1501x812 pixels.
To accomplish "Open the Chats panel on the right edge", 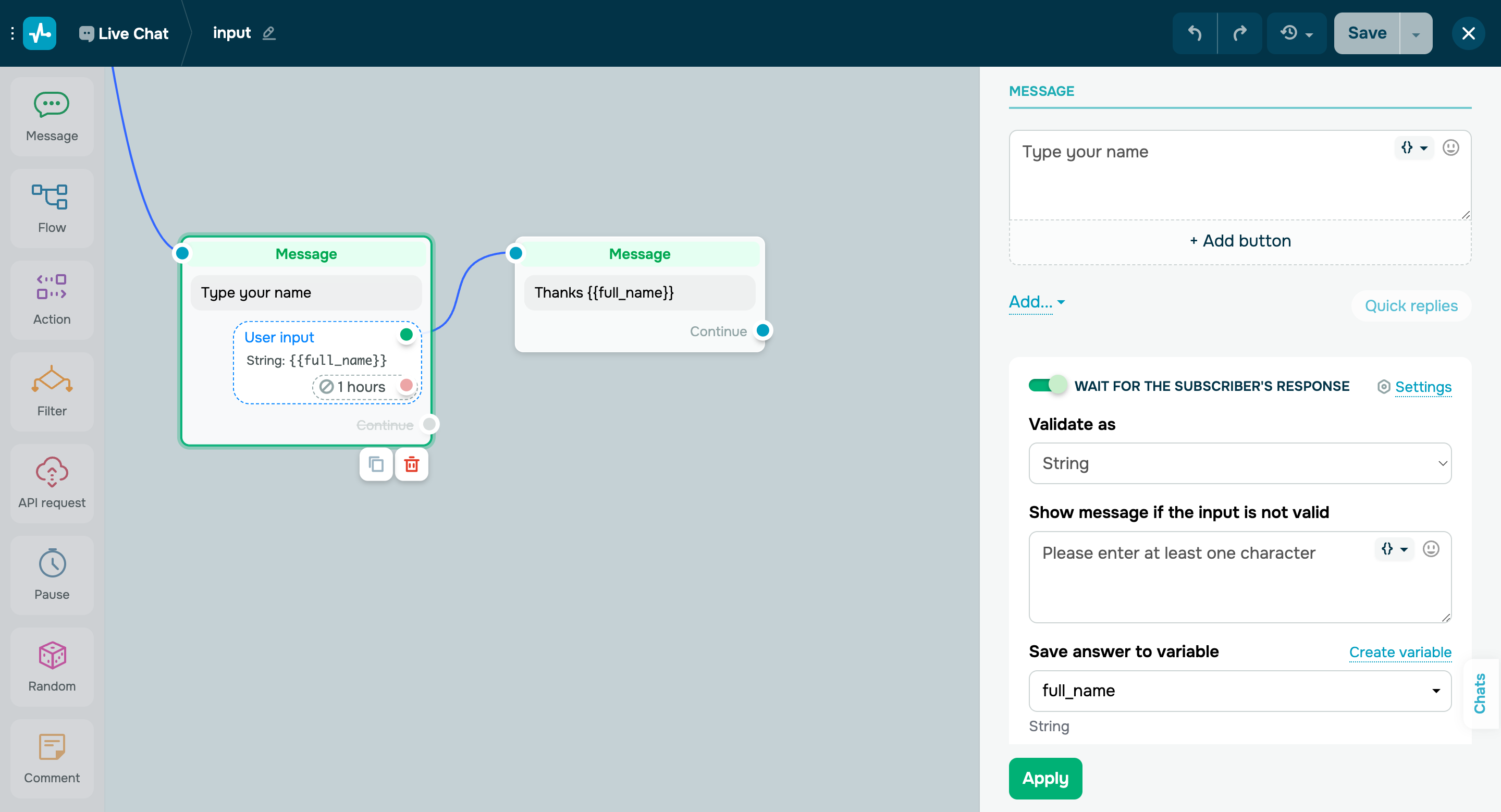I will coord(1481,694).
